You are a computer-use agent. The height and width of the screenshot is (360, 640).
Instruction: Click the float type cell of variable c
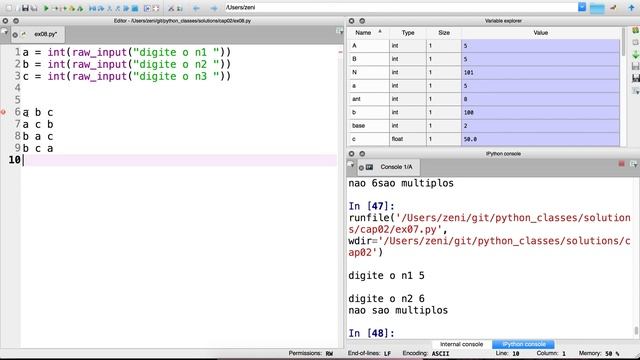[408, 139]
